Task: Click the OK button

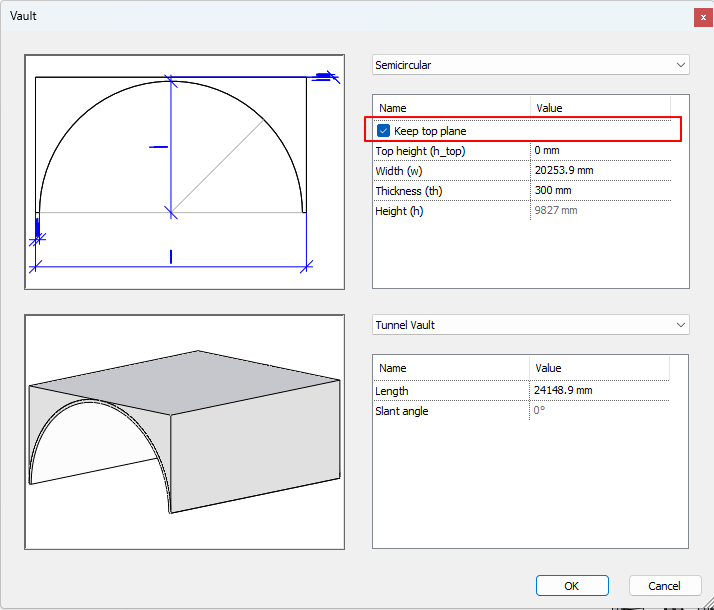Action: [572, 586]
